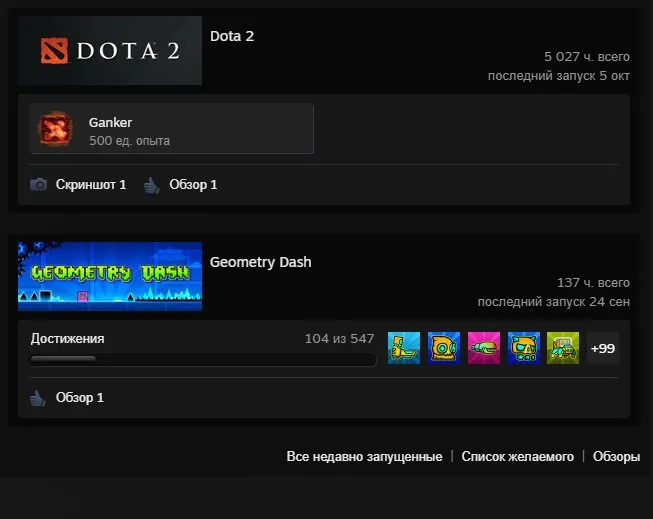Open Скриншот 1 link for Dota 2
Viewport: 653px width, 519px height.
[91, 185]
